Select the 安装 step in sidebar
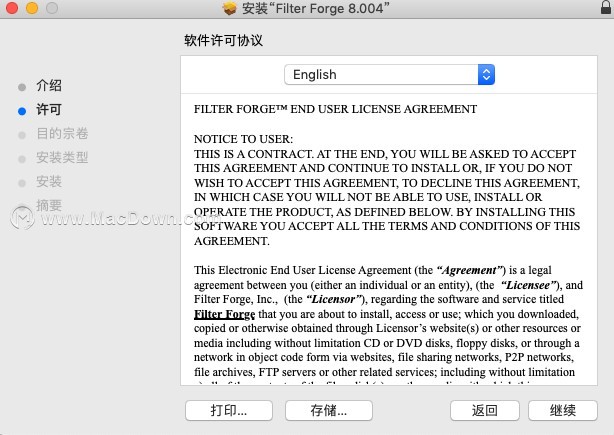 (x=49, y=181)
